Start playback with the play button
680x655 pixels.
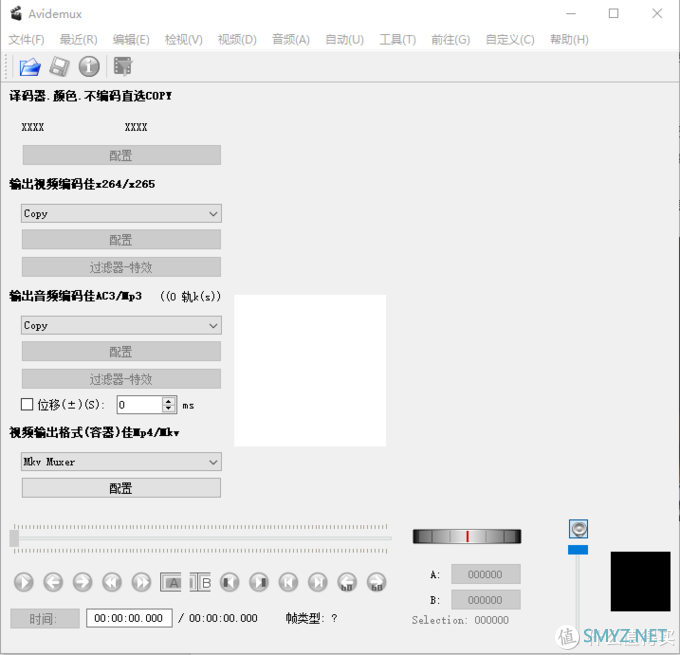[x=23, y=582]
